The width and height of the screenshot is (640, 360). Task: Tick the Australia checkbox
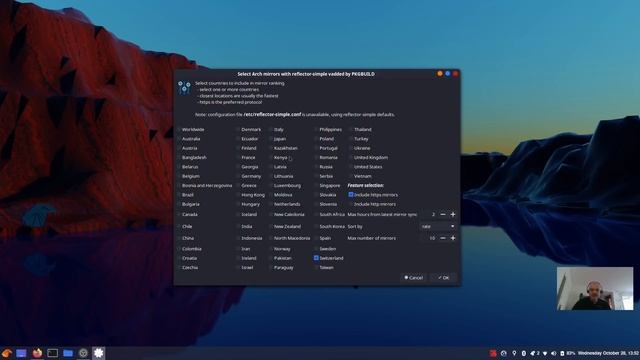click(x=180, y=139)
